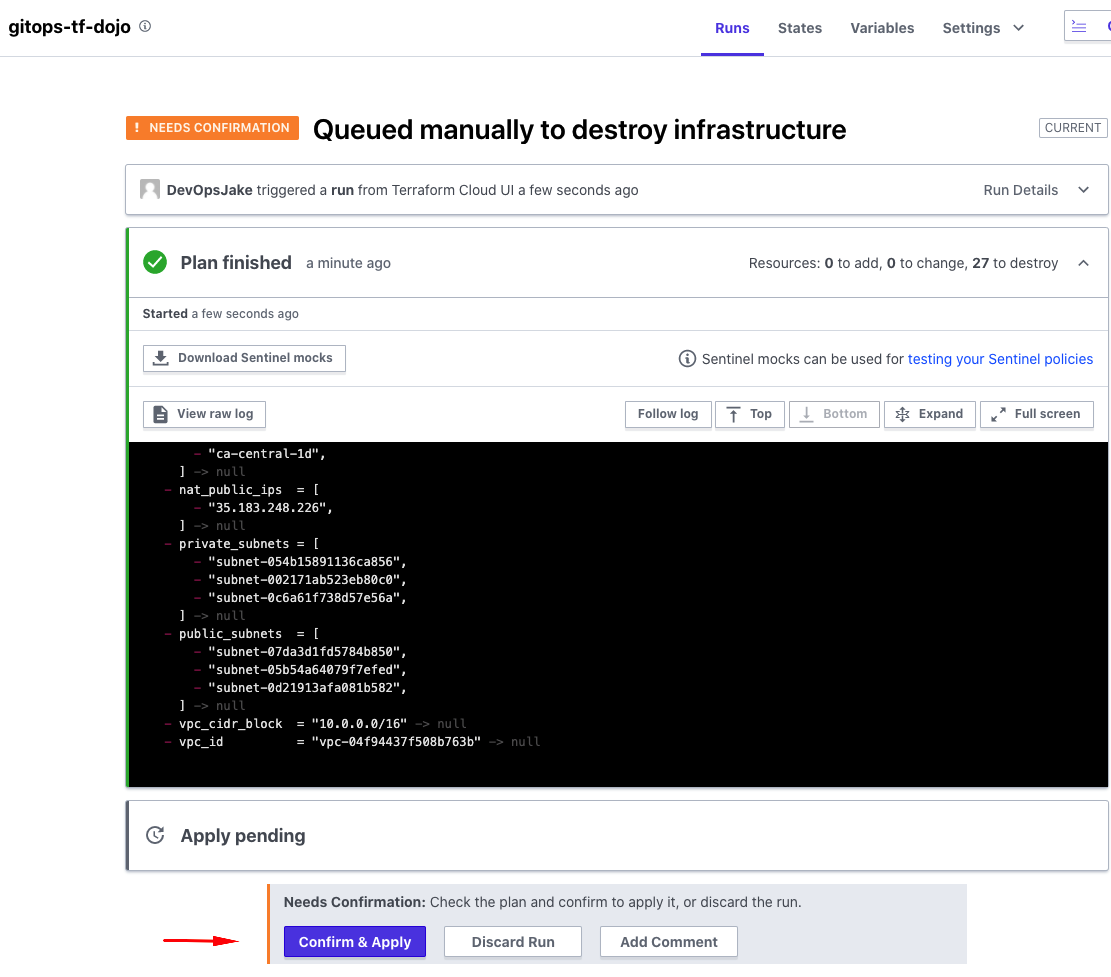Screen dimensions: 1111x977
Task: Expand the log viewer
Action: [x=929, y=414]
